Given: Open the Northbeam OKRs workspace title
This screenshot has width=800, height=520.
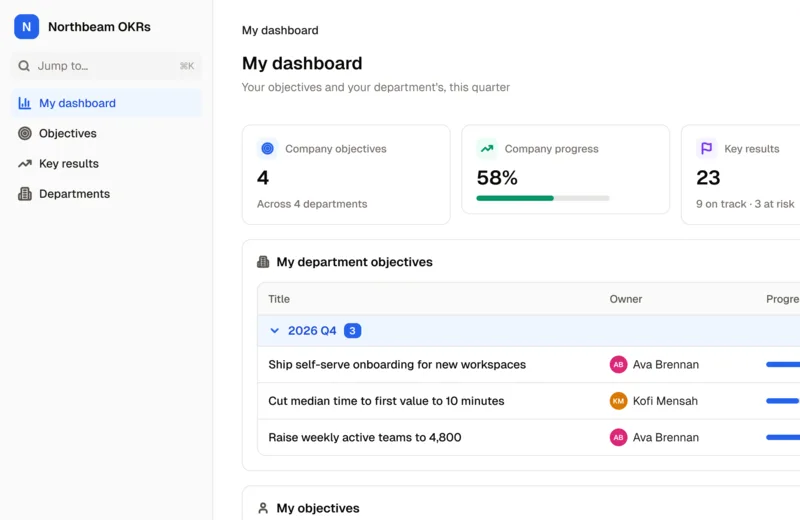Looking at the screenshot, I should tap(99, 27).
